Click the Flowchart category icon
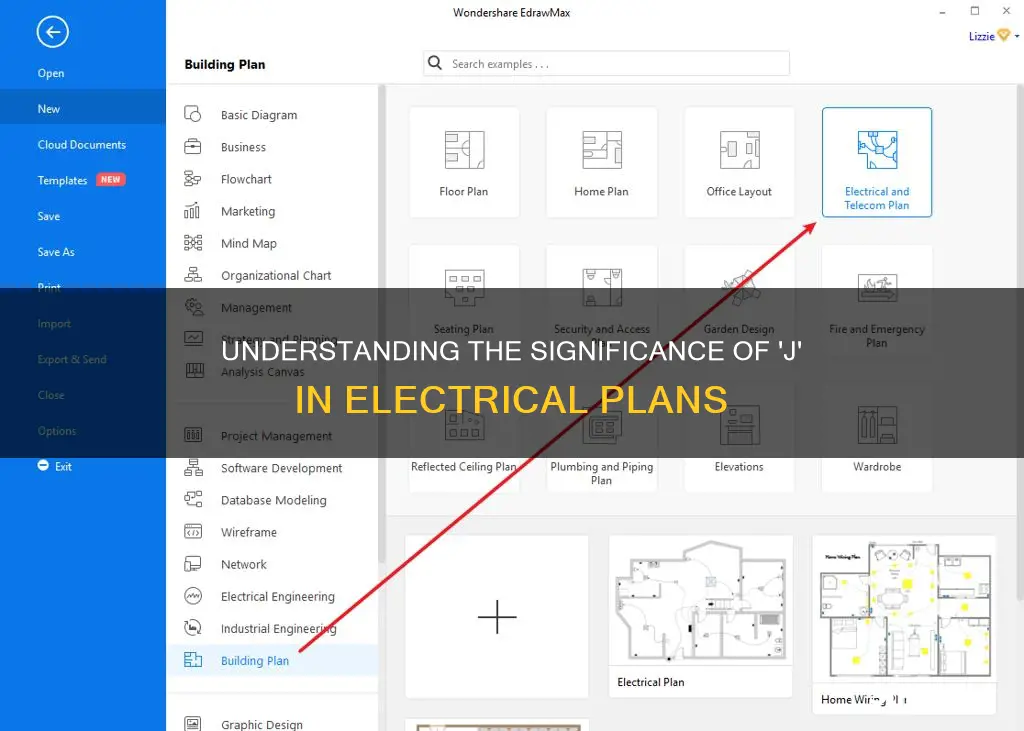Screen dimensions: 1024x731 [x=193, y=178]
